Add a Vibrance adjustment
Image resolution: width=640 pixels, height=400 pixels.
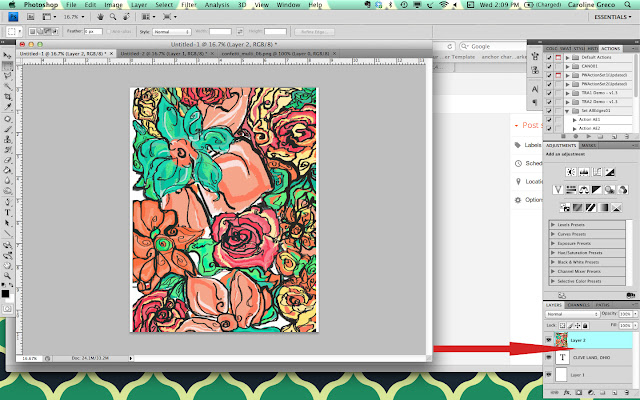click(558, 189)
